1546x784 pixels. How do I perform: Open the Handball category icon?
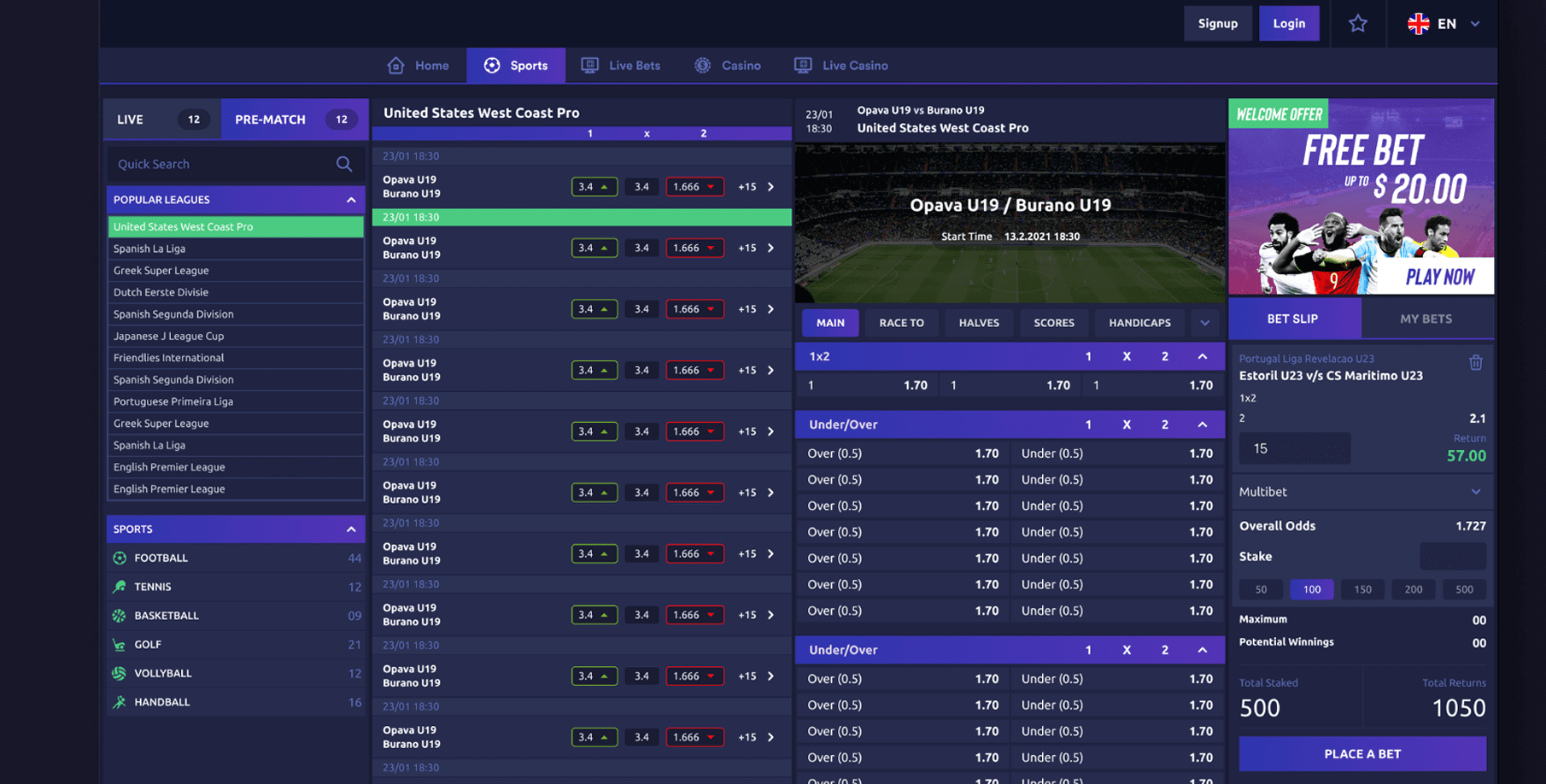(x=120, y=701)
